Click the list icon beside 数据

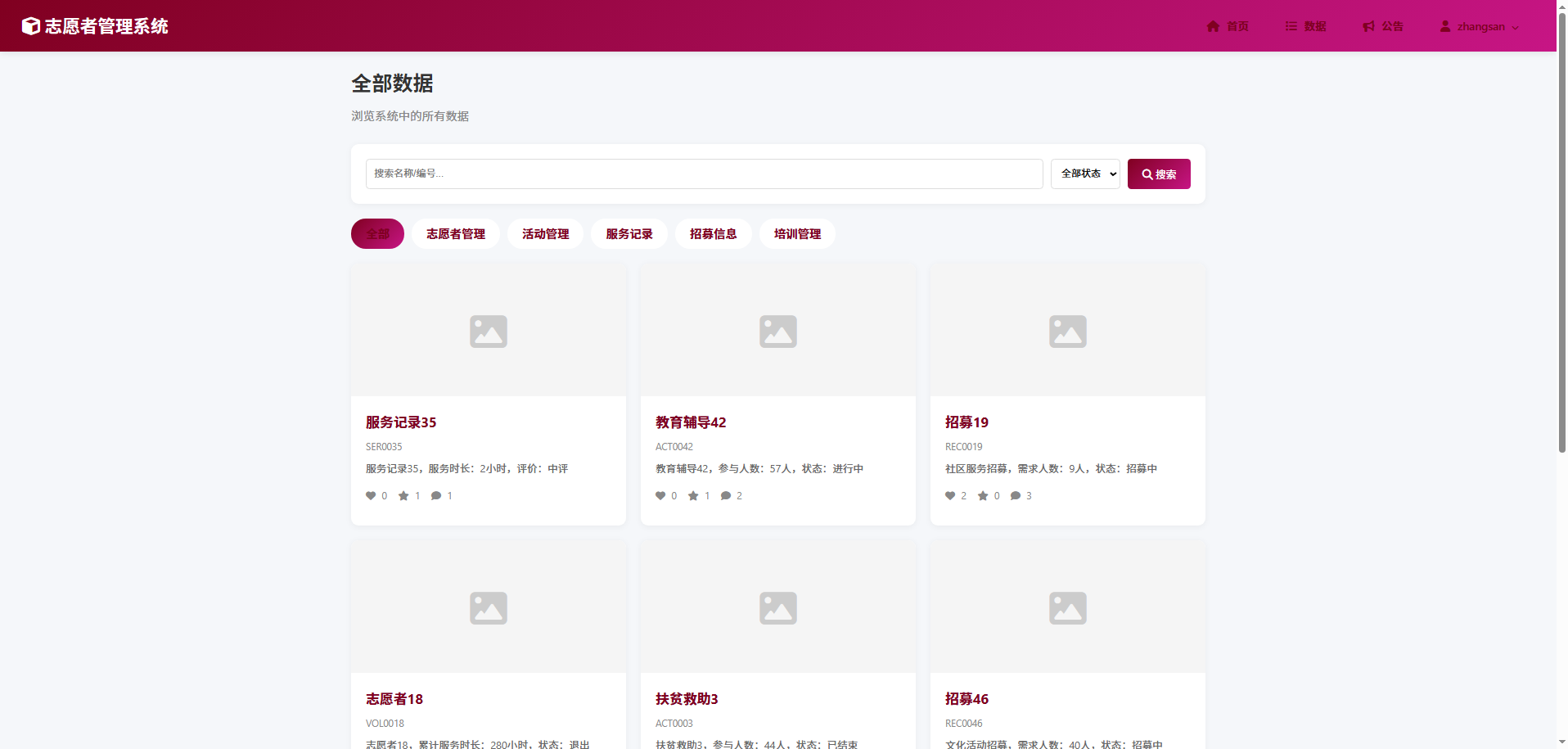click(1291, 26)
